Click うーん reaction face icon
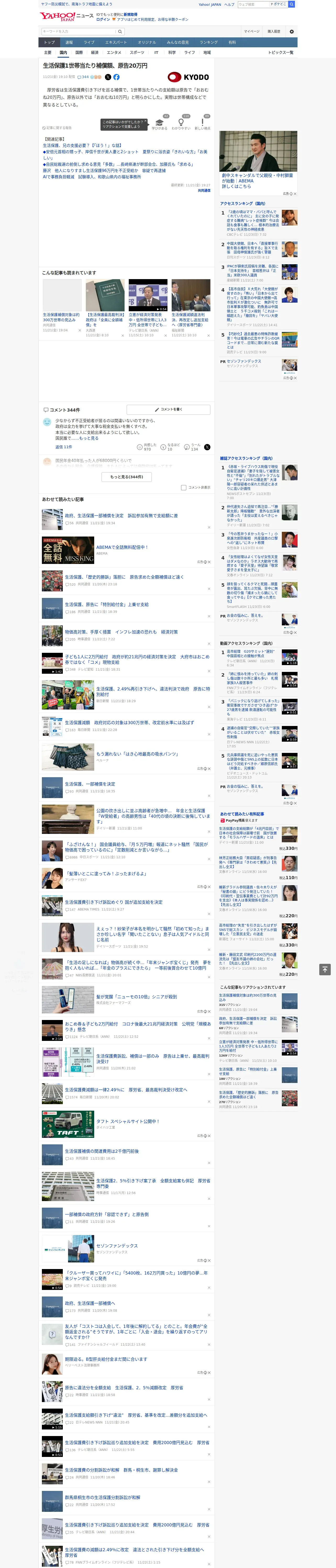 187,447
